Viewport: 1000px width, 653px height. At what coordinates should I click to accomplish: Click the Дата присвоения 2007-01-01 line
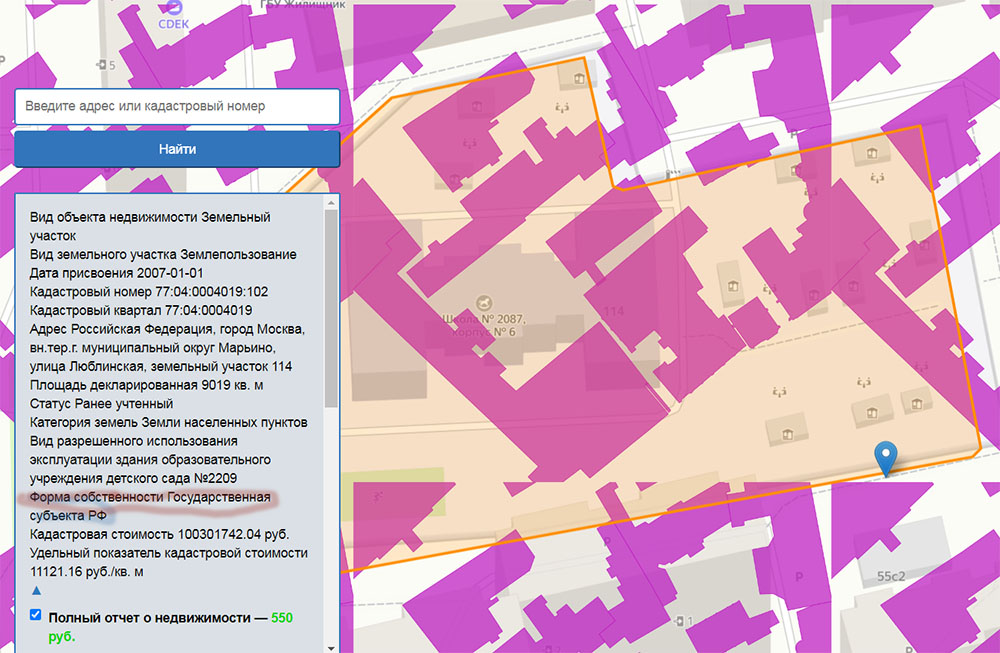pyautogui.click(x=117, y=273)
